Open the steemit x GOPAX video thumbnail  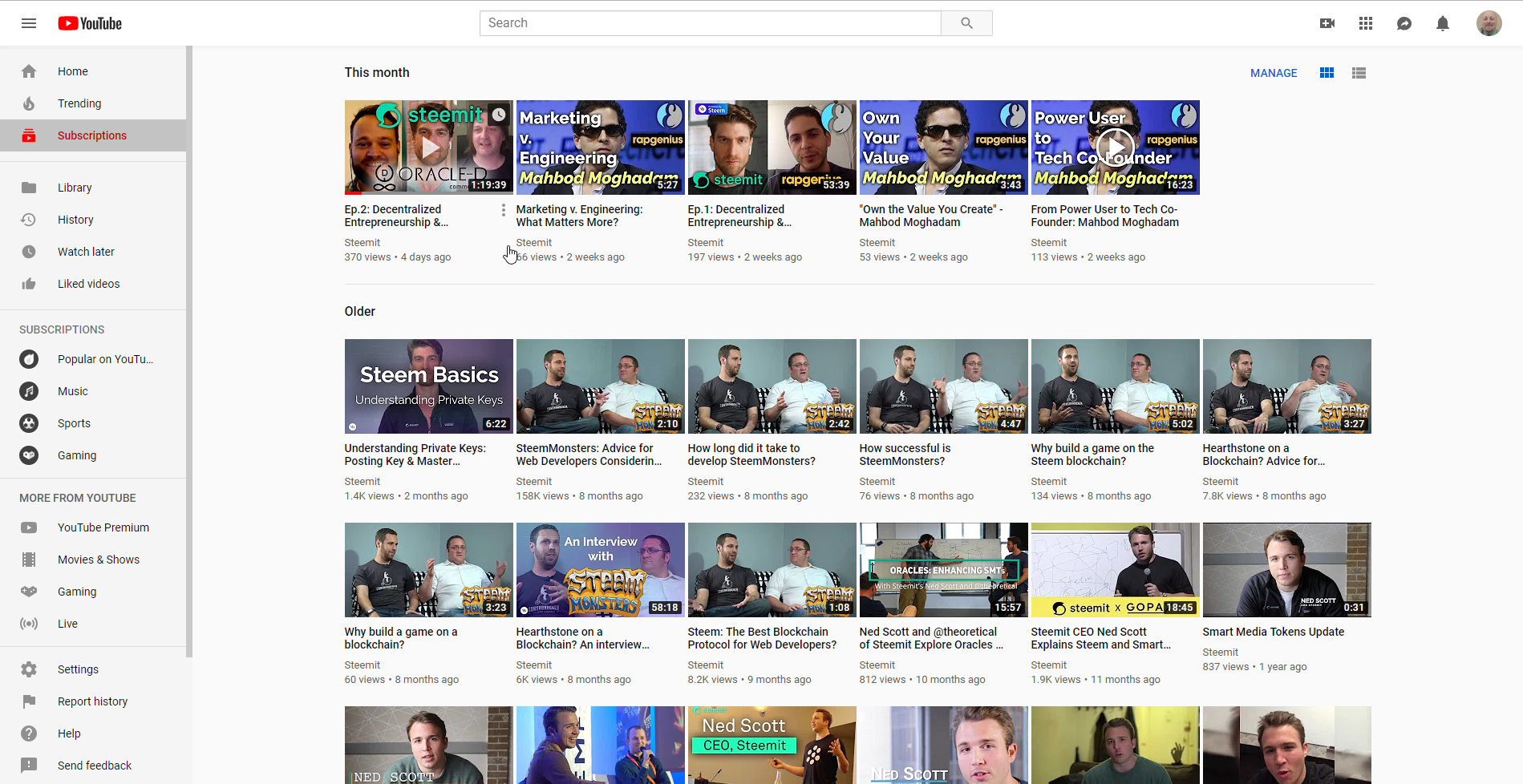tap(1116, 570)
